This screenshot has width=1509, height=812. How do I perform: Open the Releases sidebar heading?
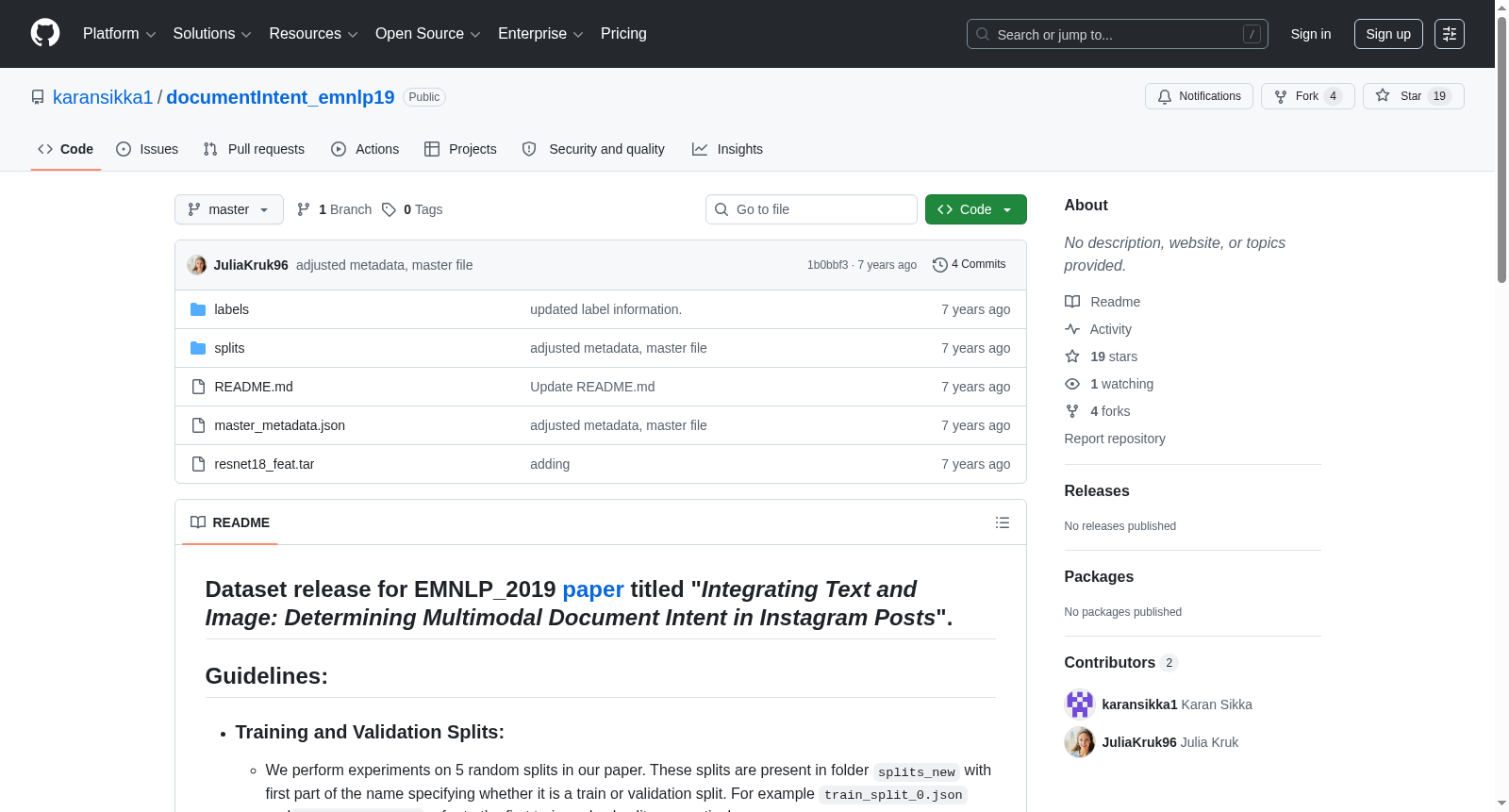point(1097,491)
